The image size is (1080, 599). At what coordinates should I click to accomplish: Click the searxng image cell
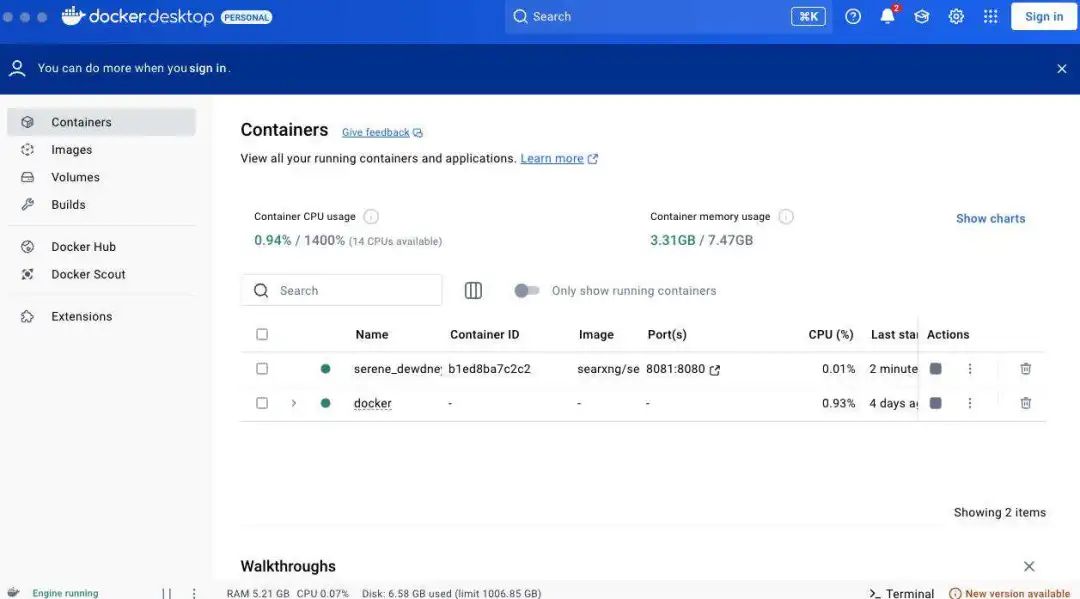(x=608, y=369)
